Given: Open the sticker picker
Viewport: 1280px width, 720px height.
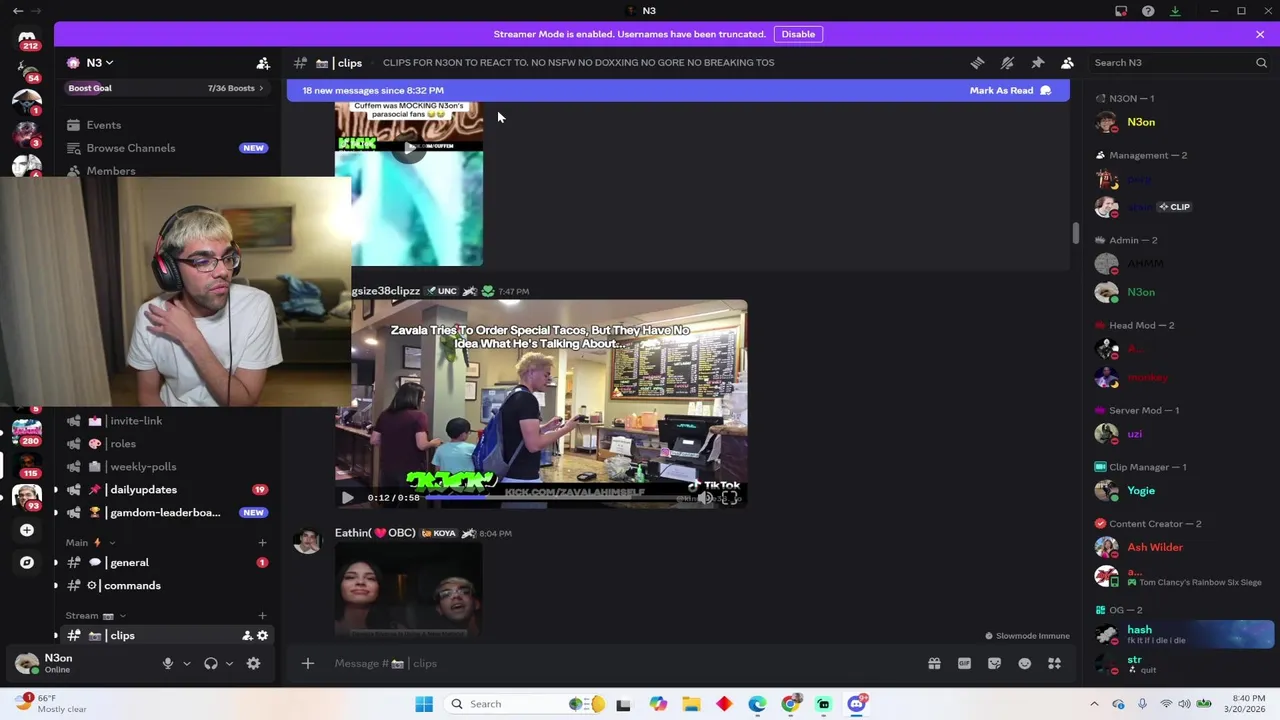Looking at the screenshot, I should click(994, 663).
